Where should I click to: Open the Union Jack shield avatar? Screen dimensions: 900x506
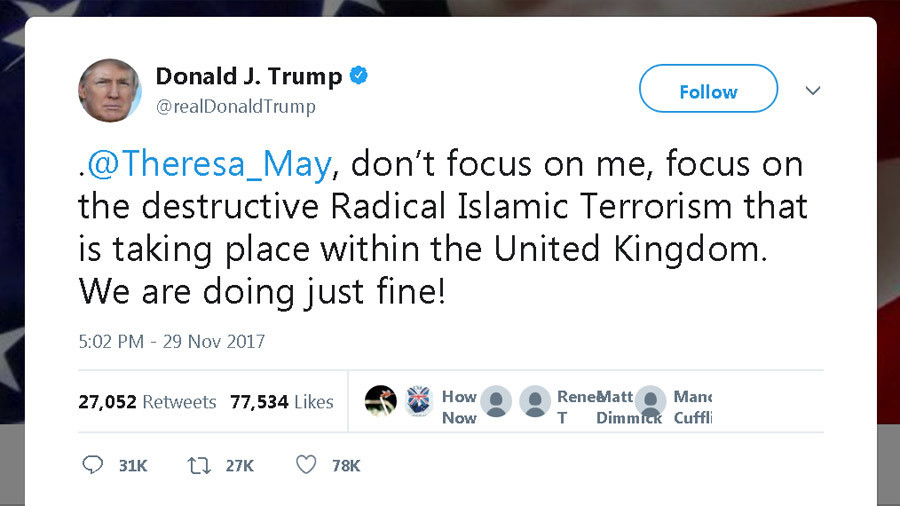tap(416, 400)
